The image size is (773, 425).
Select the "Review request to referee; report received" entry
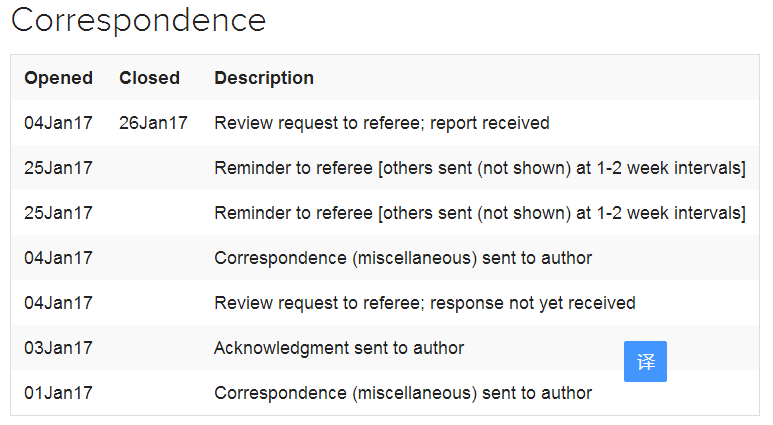[382, 123]
